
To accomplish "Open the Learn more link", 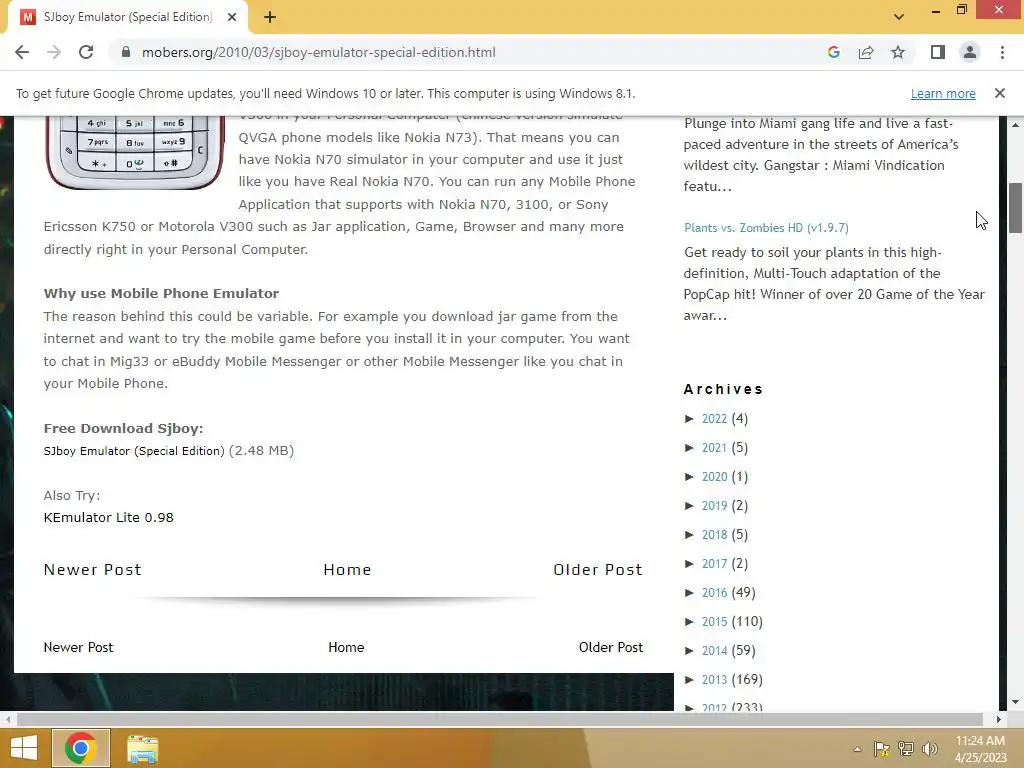I will [943, 93].
